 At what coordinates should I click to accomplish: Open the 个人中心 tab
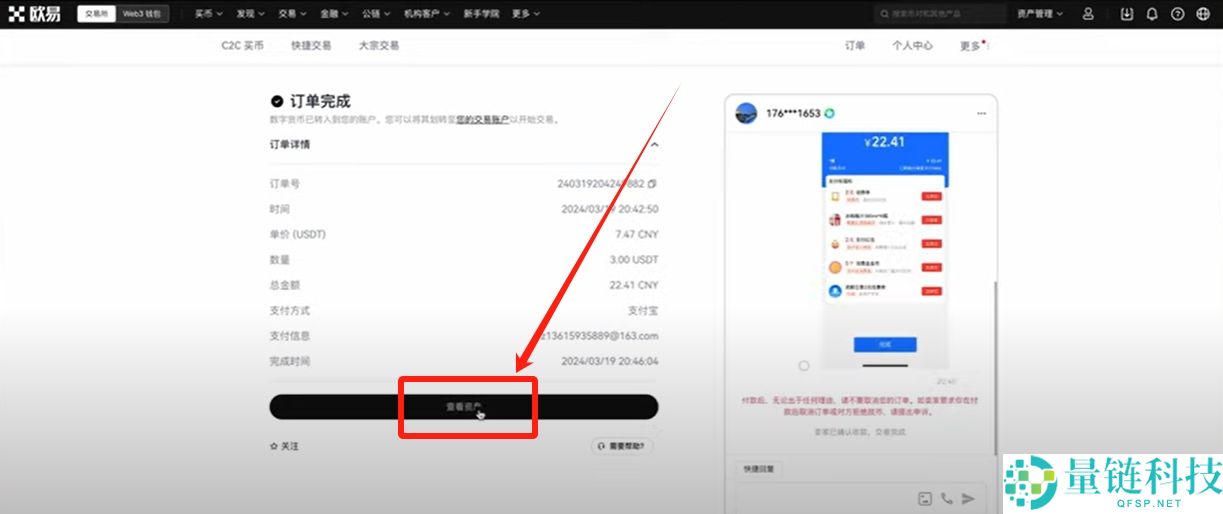pos(913,45)
